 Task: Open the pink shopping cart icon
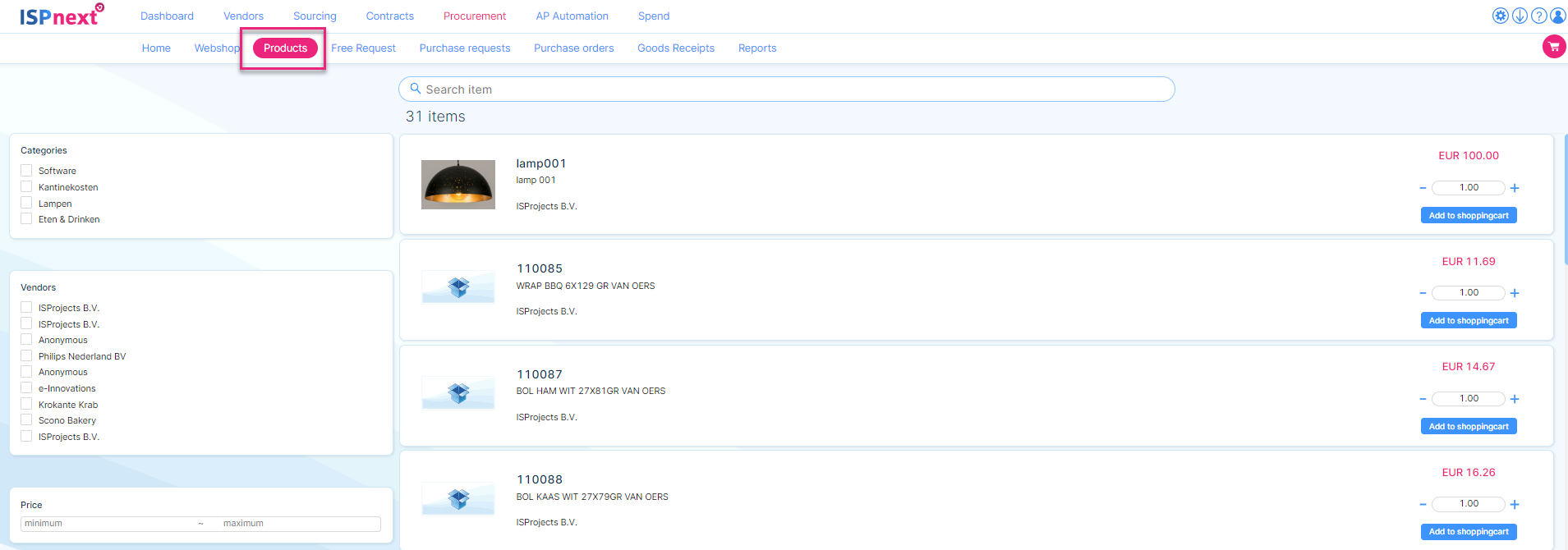(1553, 47)
